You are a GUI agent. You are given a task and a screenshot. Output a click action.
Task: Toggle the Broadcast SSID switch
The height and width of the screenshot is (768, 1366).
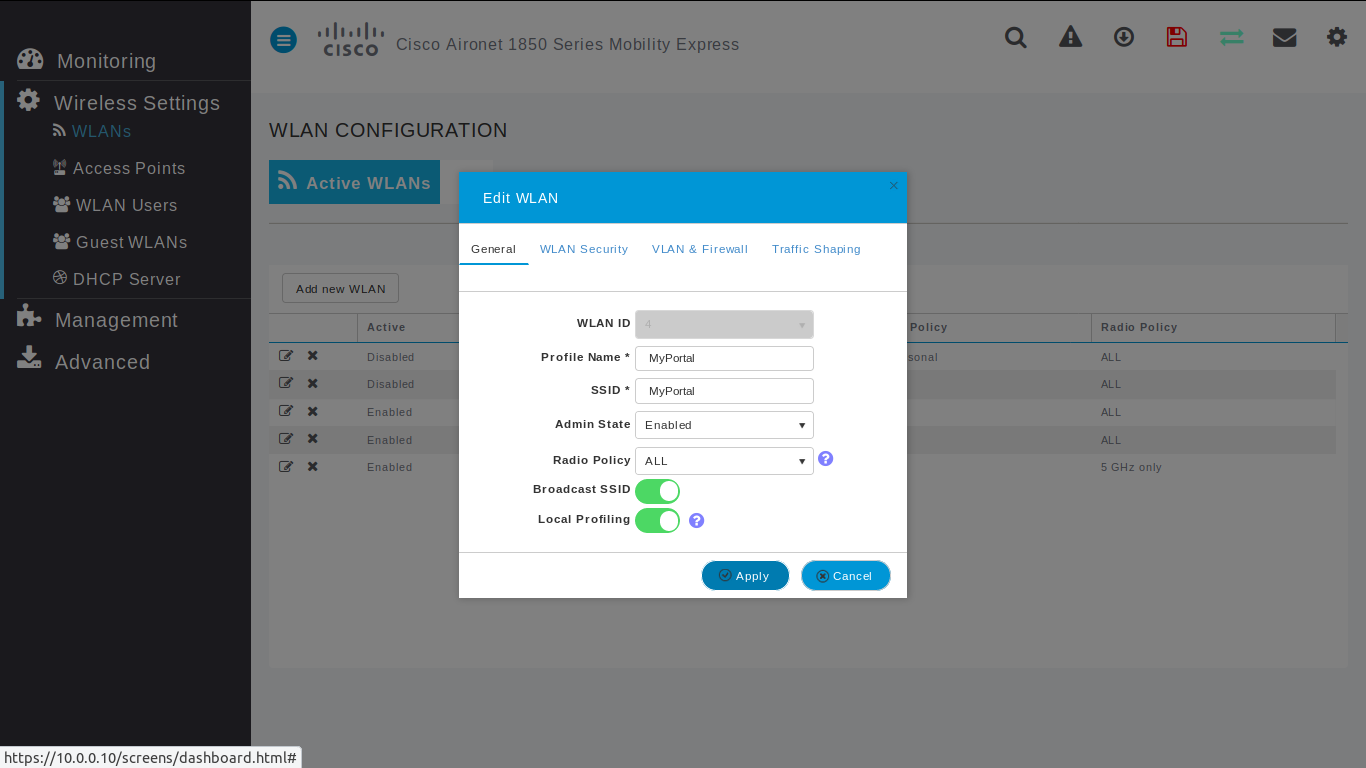click(x=657, y=491)
